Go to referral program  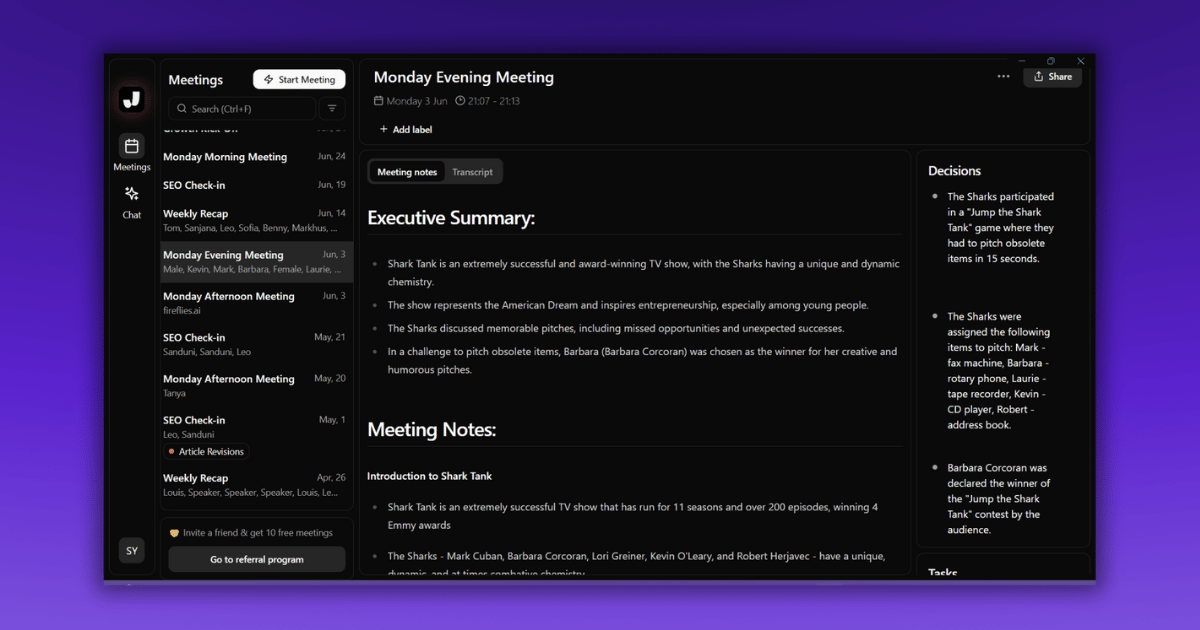pos(257,560)
